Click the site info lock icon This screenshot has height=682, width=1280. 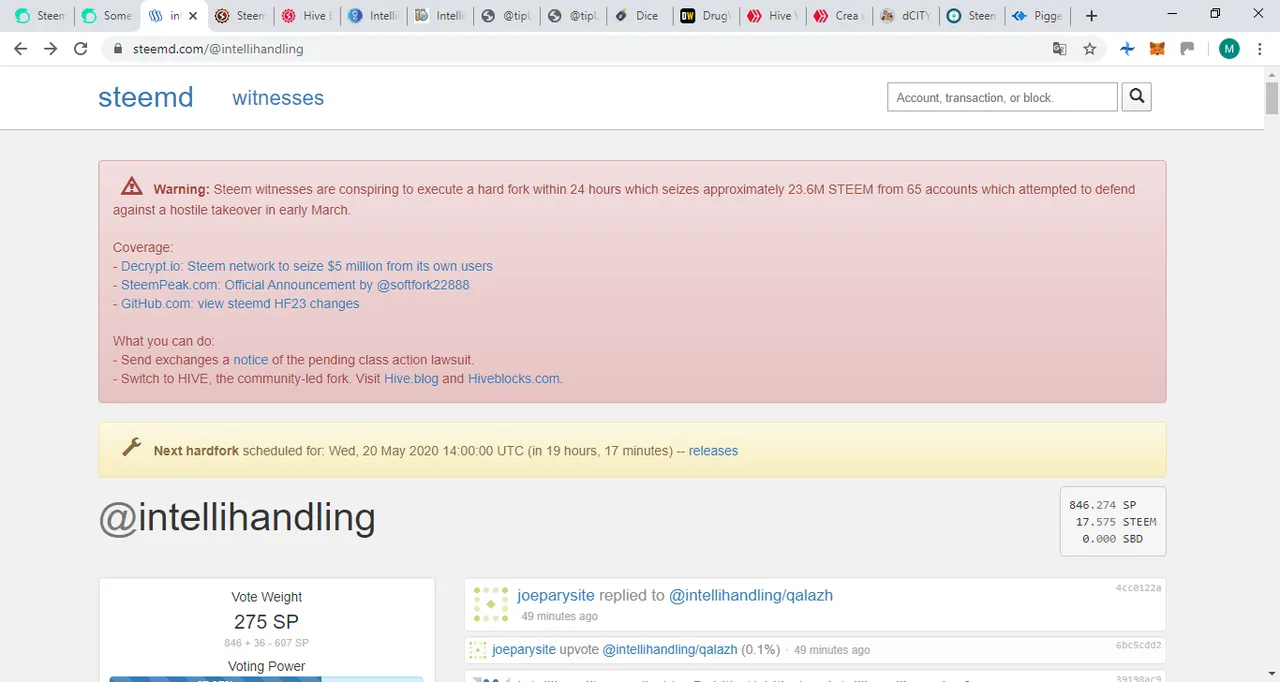coord(118,48)
